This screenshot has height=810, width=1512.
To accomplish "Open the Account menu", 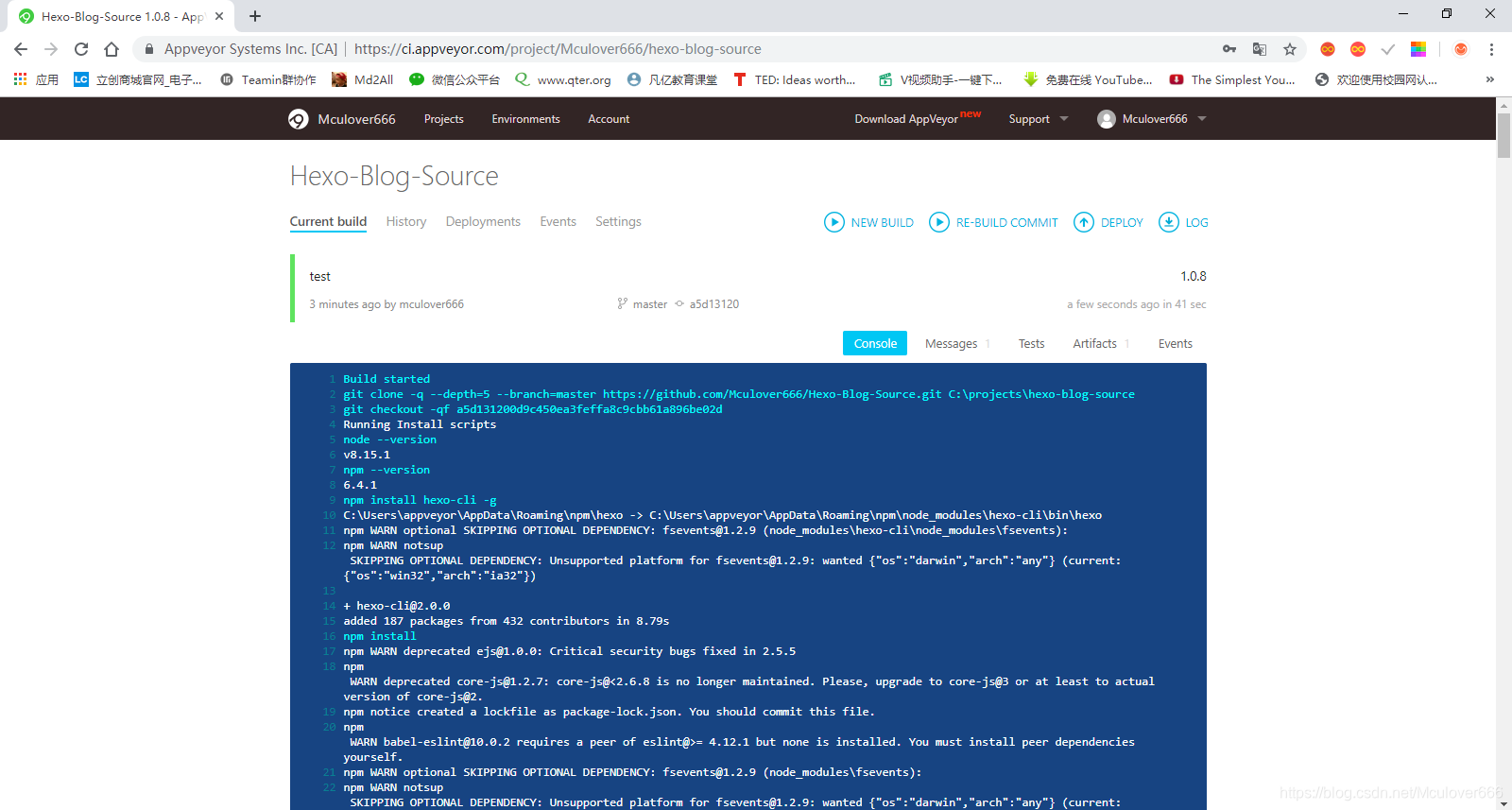I will (x=609, y=119).
